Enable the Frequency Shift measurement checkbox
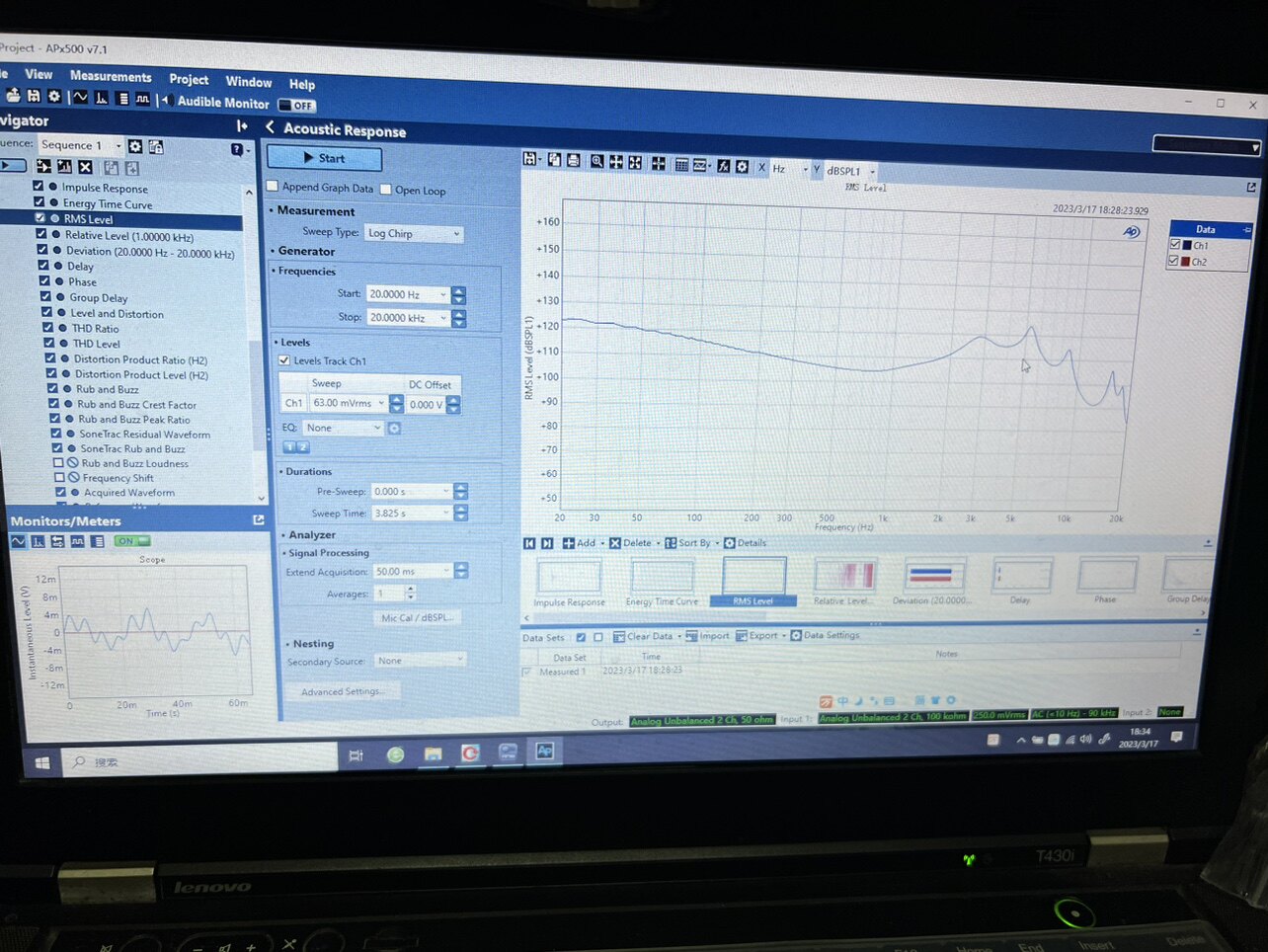Viewport: 1268px width, 952px height. 59,477
